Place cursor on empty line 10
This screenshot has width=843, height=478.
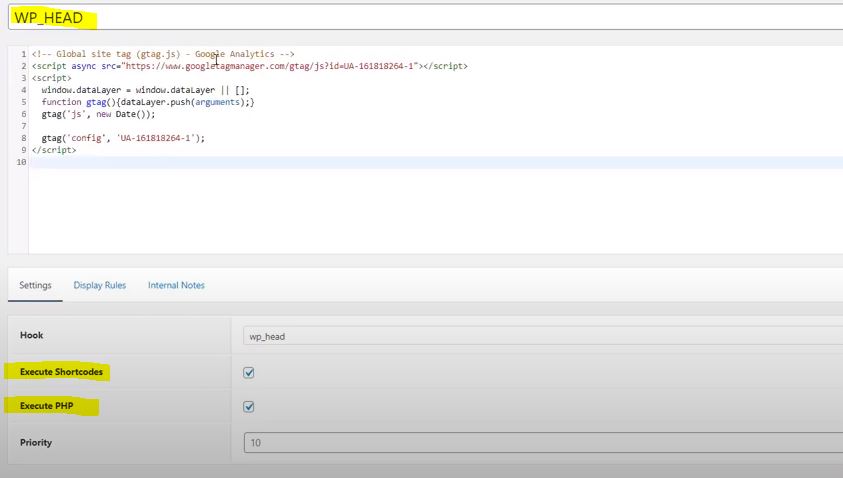click(x=435, y=162)
